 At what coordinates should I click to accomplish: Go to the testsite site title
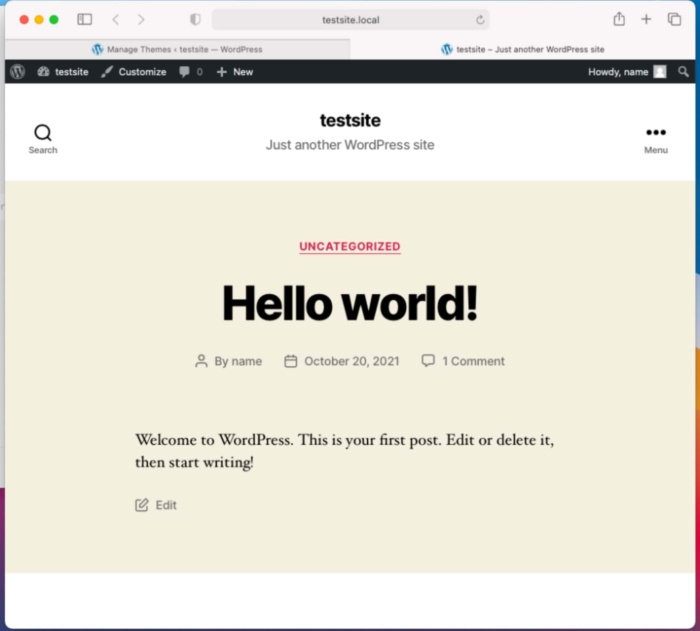[350, 120]
